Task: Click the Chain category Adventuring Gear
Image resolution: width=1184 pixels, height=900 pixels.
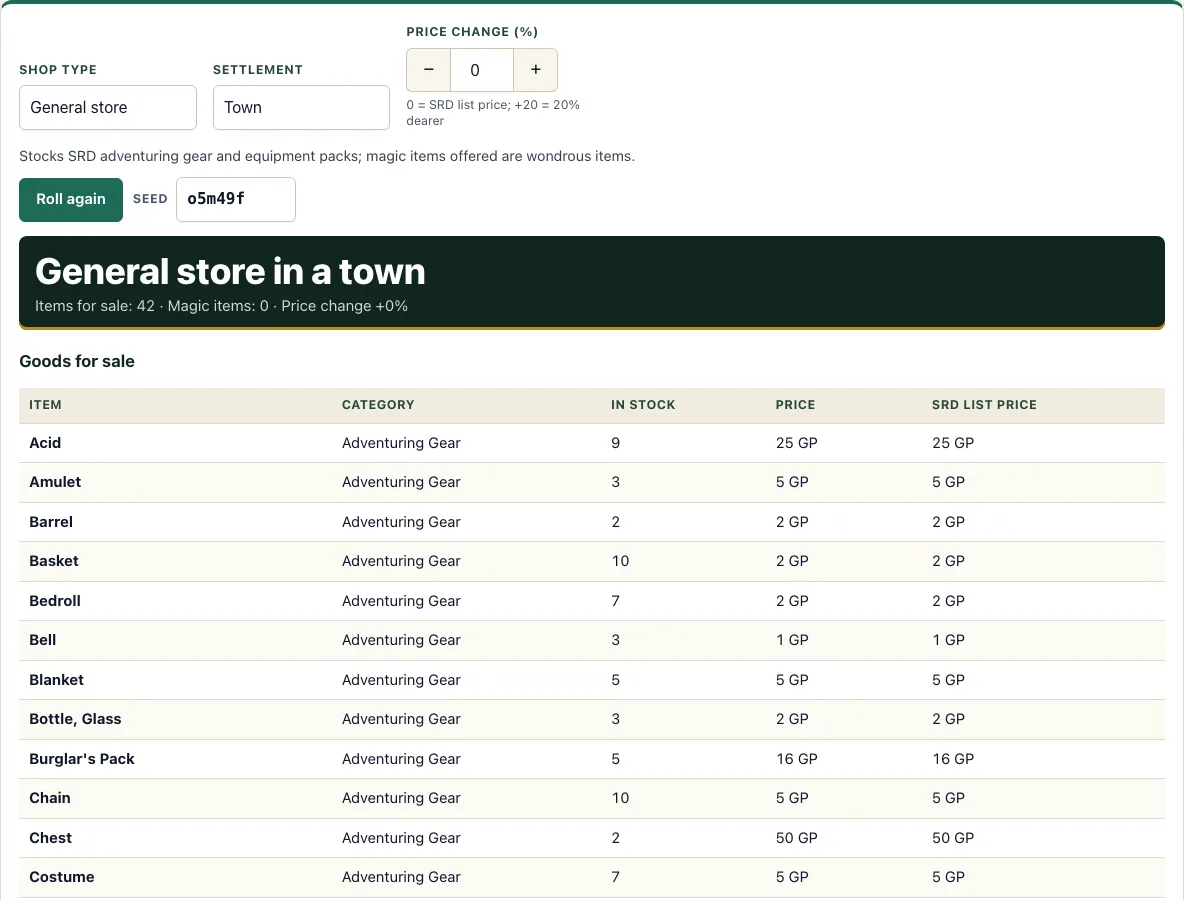Action: pyautogui.click(x=401, y=798)
